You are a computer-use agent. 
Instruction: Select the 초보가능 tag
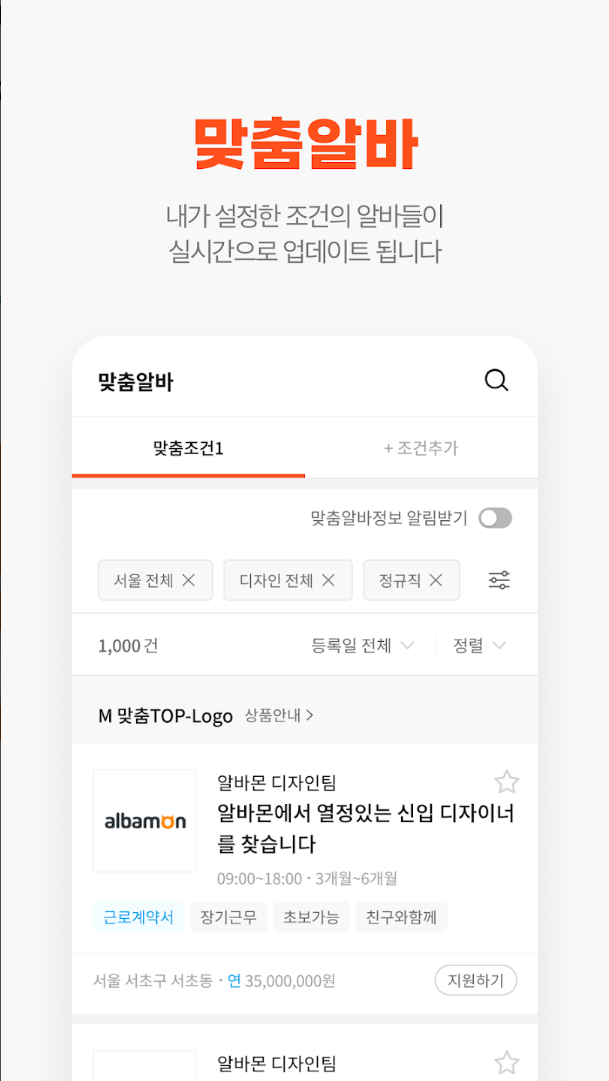(x=311, y=916)
